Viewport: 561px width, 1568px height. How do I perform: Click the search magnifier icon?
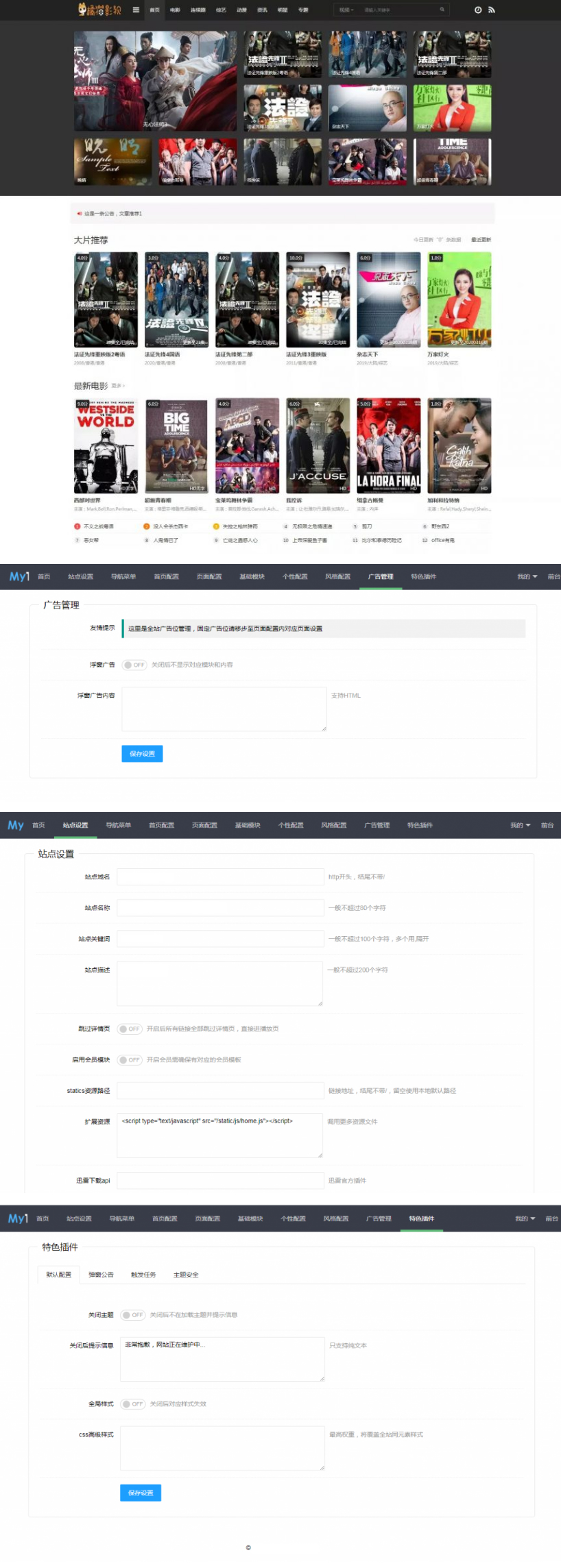click(x=442, y=10)
